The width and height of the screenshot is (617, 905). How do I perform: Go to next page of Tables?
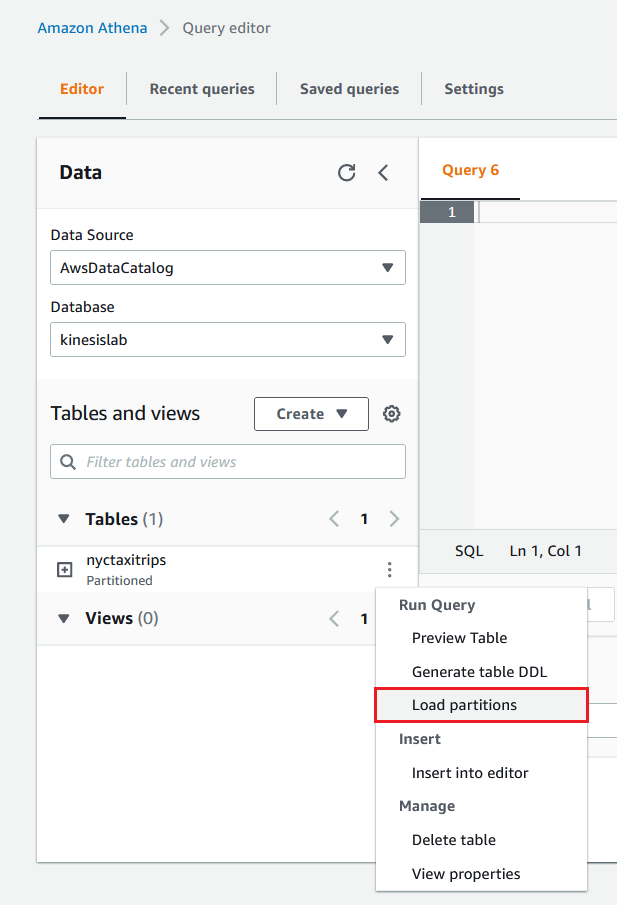394,519
